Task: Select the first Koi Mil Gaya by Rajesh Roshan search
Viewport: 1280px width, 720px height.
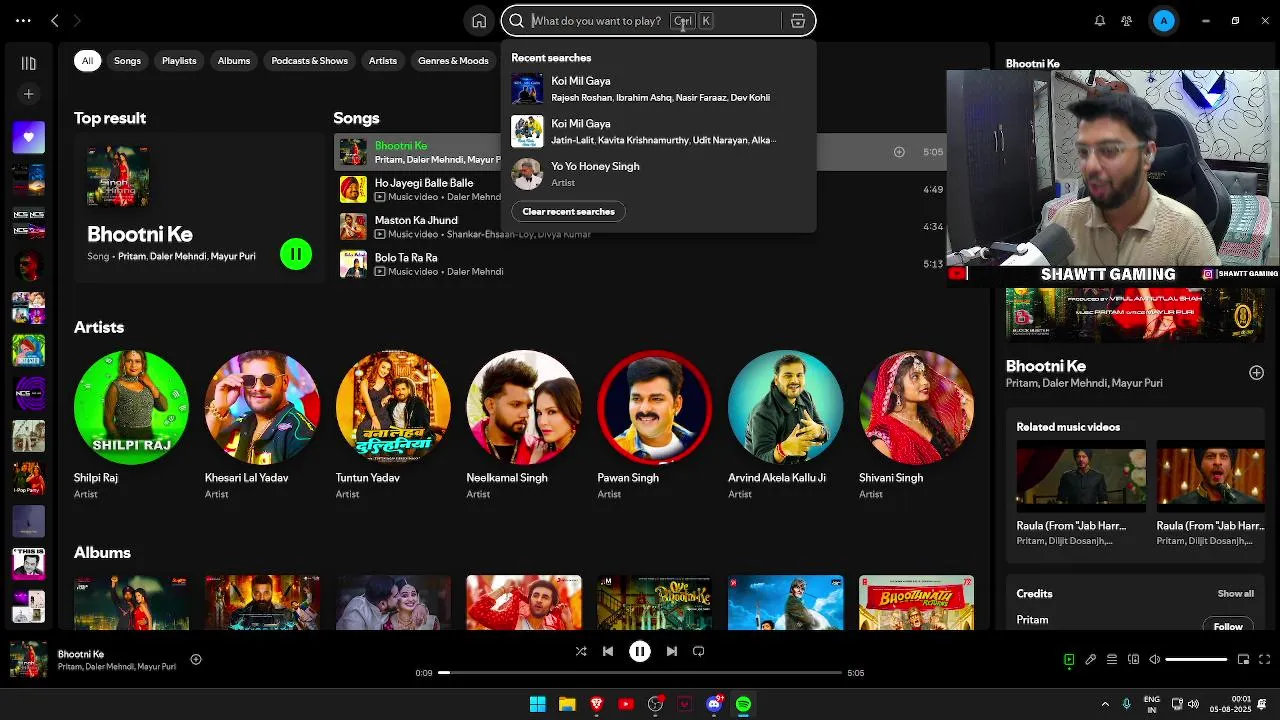Action: 658,89
